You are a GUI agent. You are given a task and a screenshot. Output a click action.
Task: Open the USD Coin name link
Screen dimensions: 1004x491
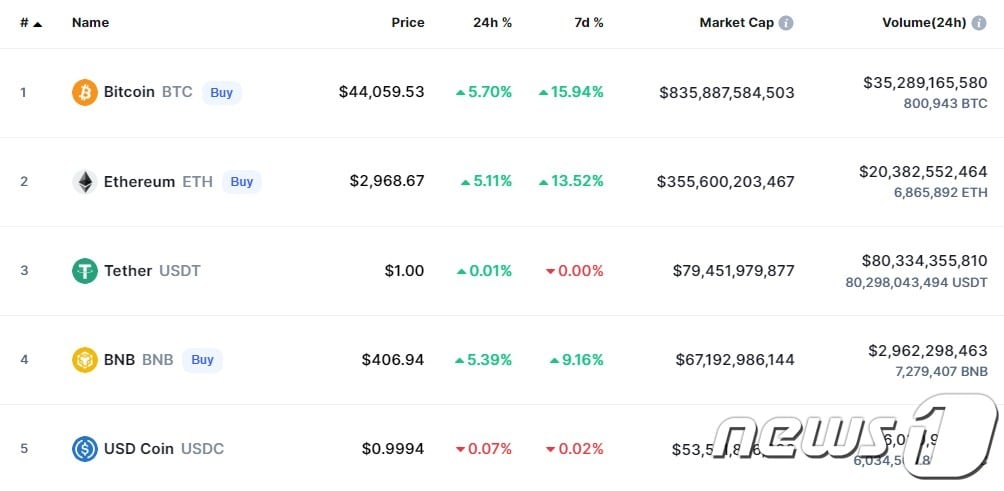pyautogui.click(x=139, y=449)
